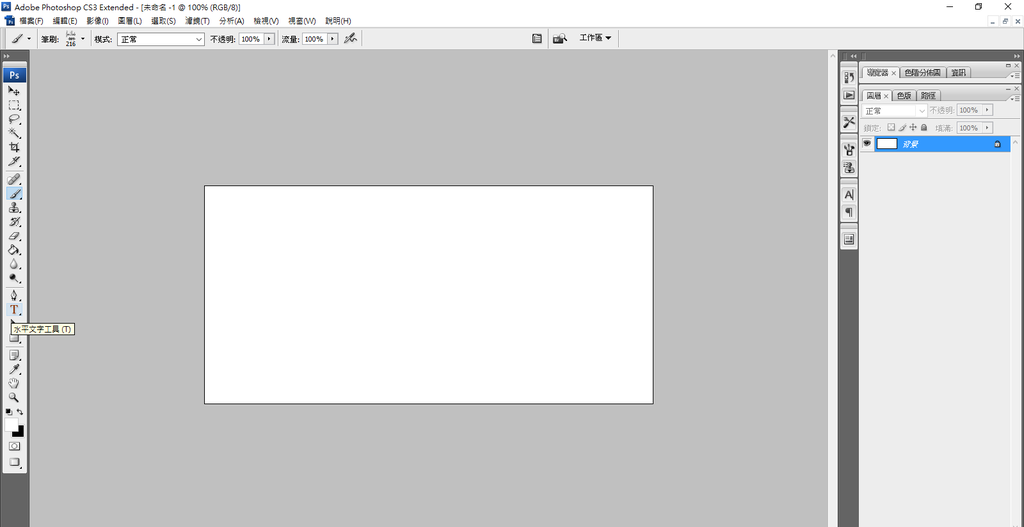Select the Move tool
1024x527 pixels.
coord(14,91)
